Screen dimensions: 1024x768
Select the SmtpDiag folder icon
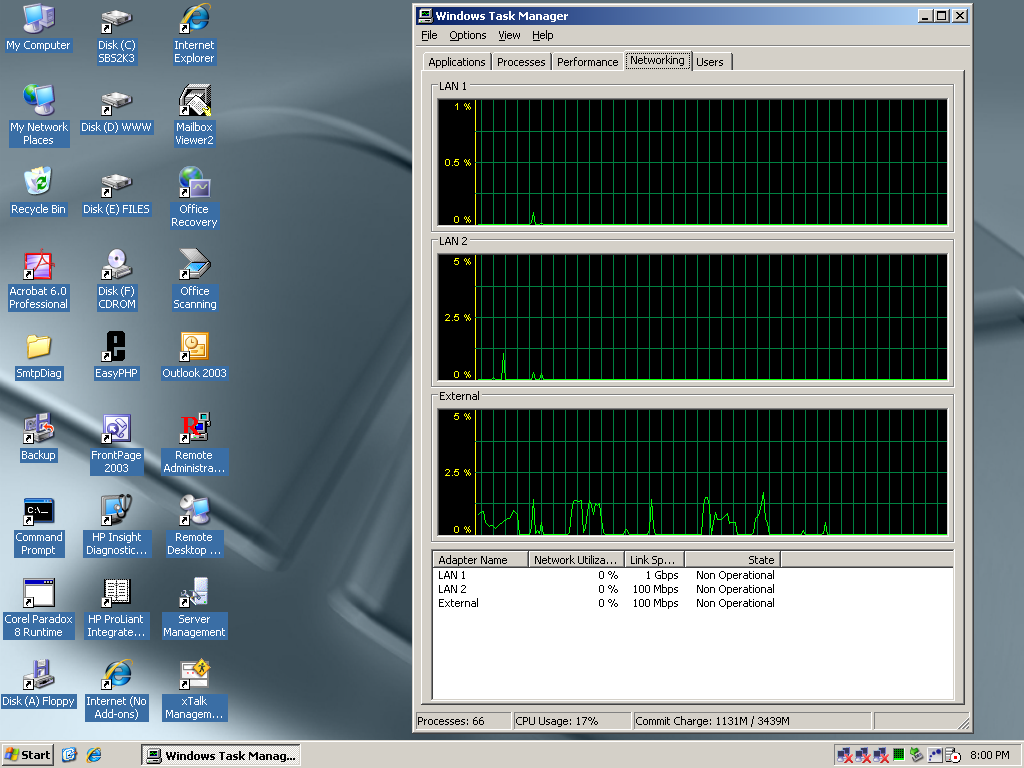pos(39,357)
